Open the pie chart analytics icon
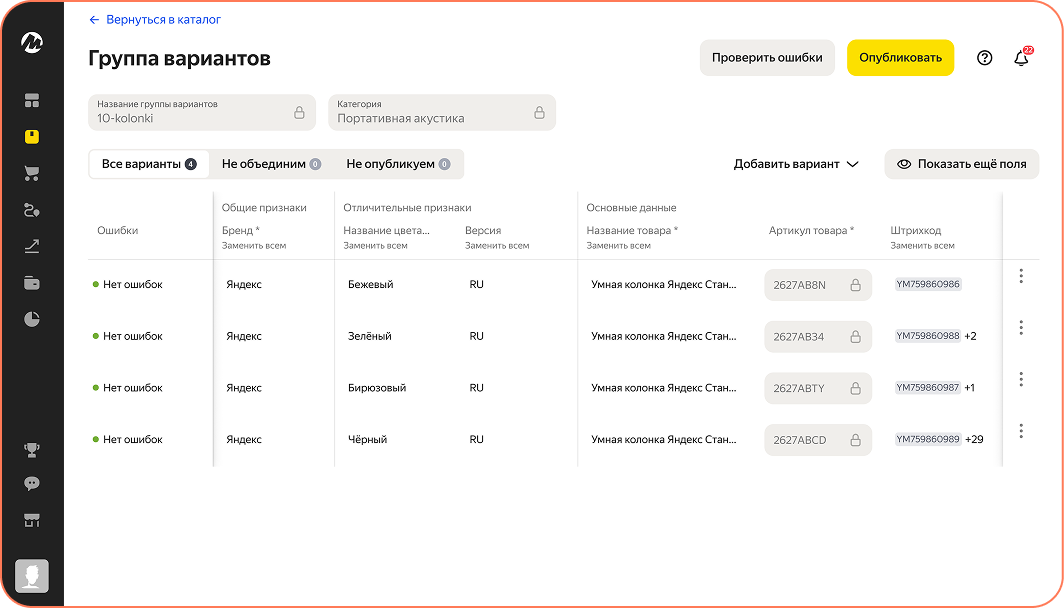Screen dimensions: 1064x608 pyautogui.click(x=32, y=320)
